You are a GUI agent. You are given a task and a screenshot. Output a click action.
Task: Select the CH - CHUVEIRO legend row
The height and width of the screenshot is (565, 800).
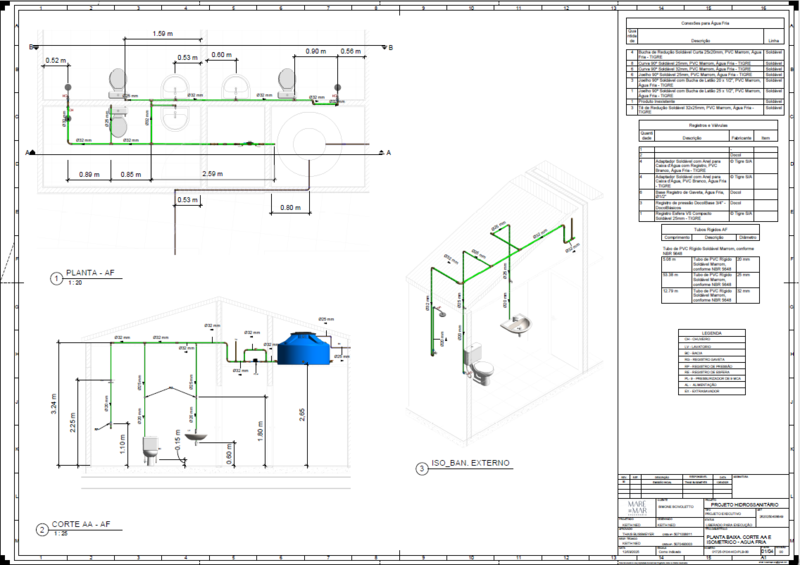pyautogui.click(x=712, y=339)
